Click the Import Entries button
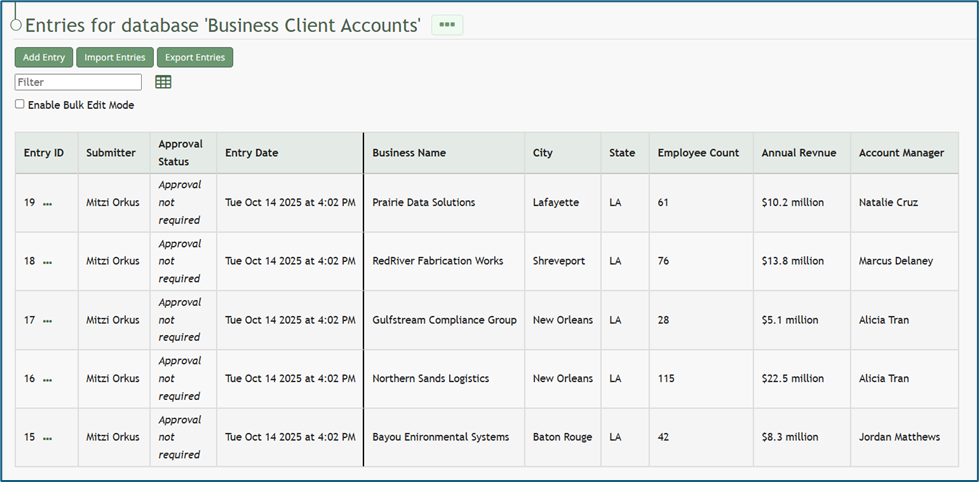The height and width of the screenshot is (482, 979). point(115,58)
